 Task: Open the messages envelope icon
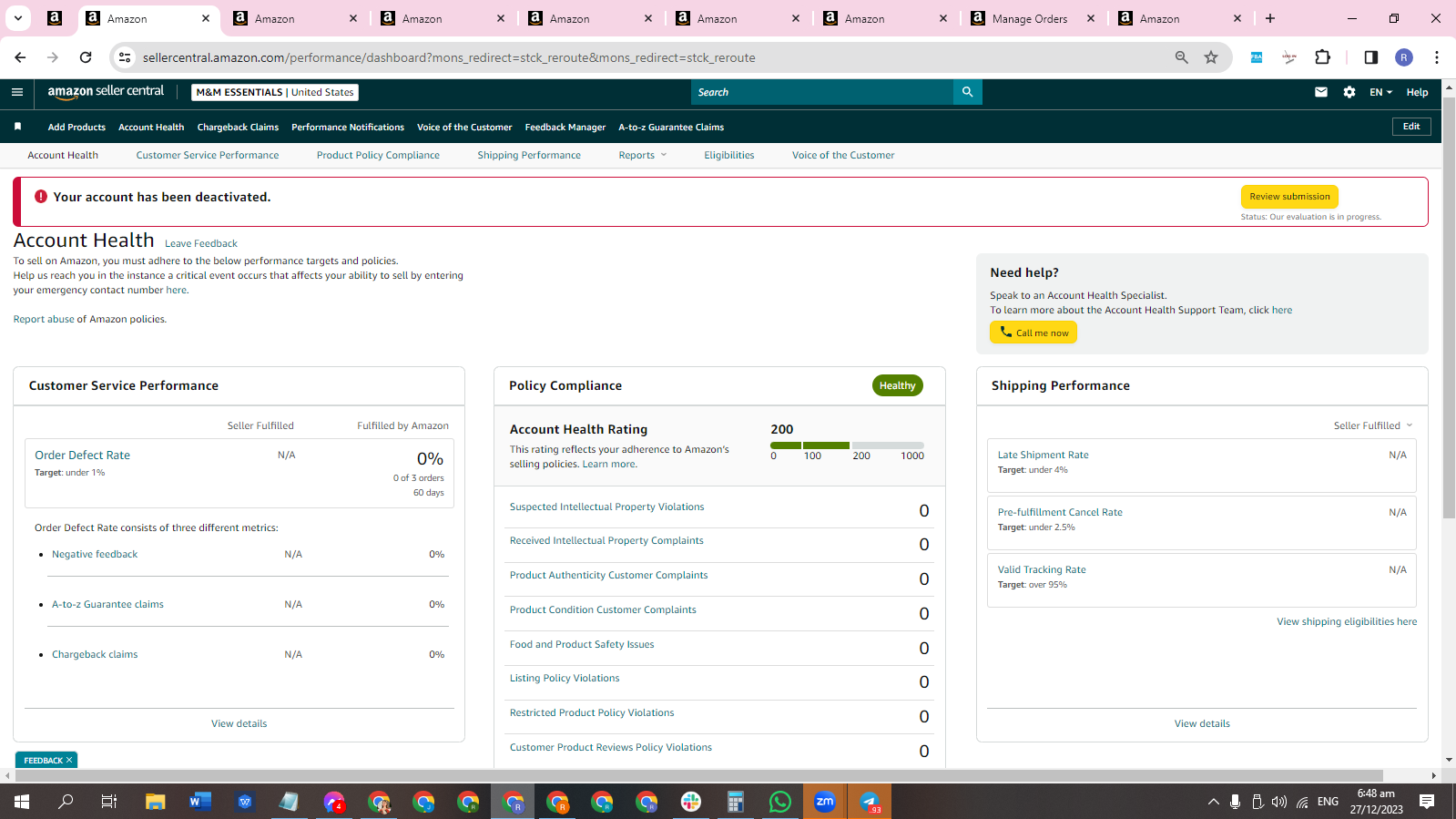pyautogui.click(x=1321, y=92)
